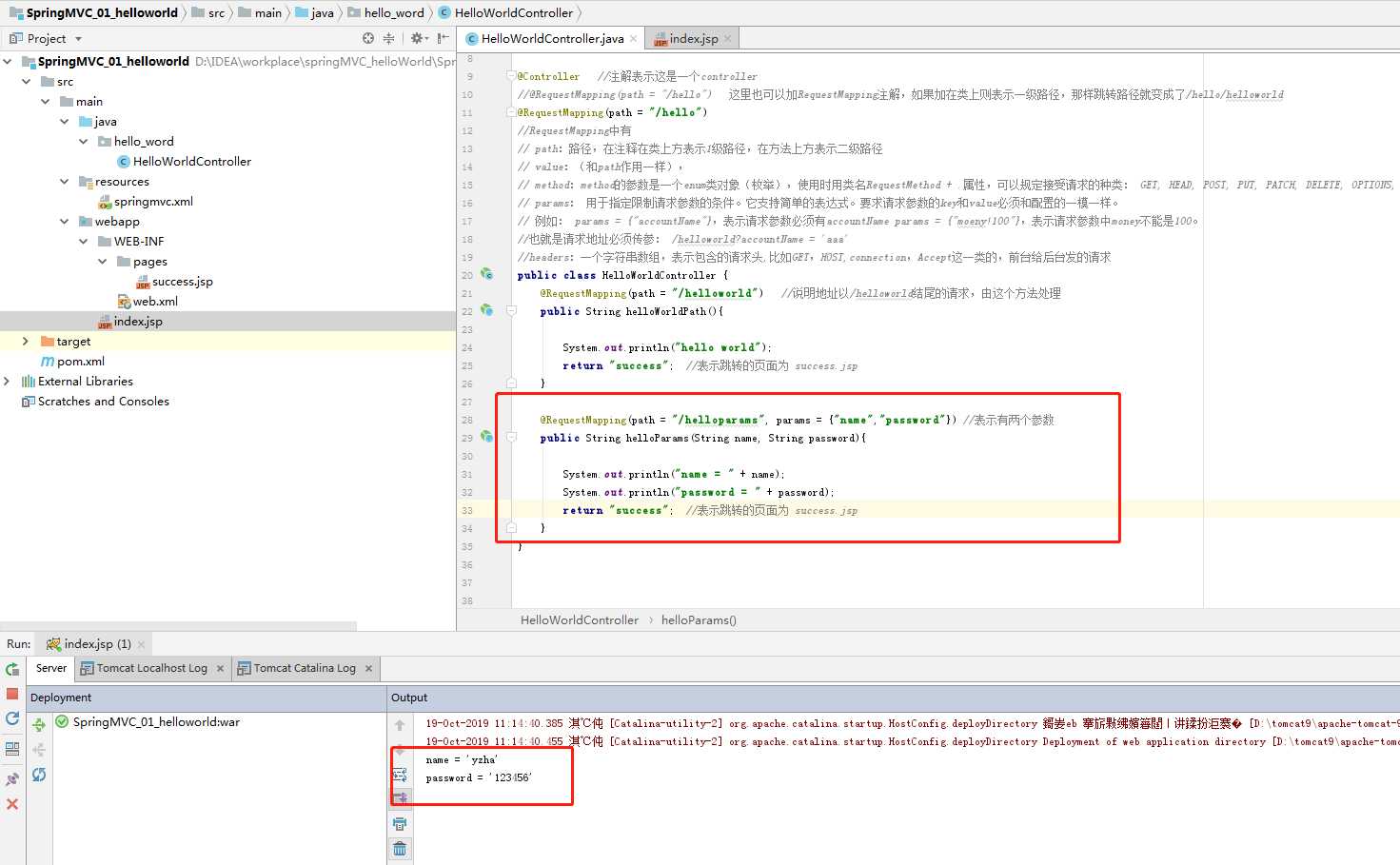The width and height of the screenshot is (1400, 865).
Task: Click the Rerun index.jsp icon
Action: pyautogui.click(x=12, y=669)
